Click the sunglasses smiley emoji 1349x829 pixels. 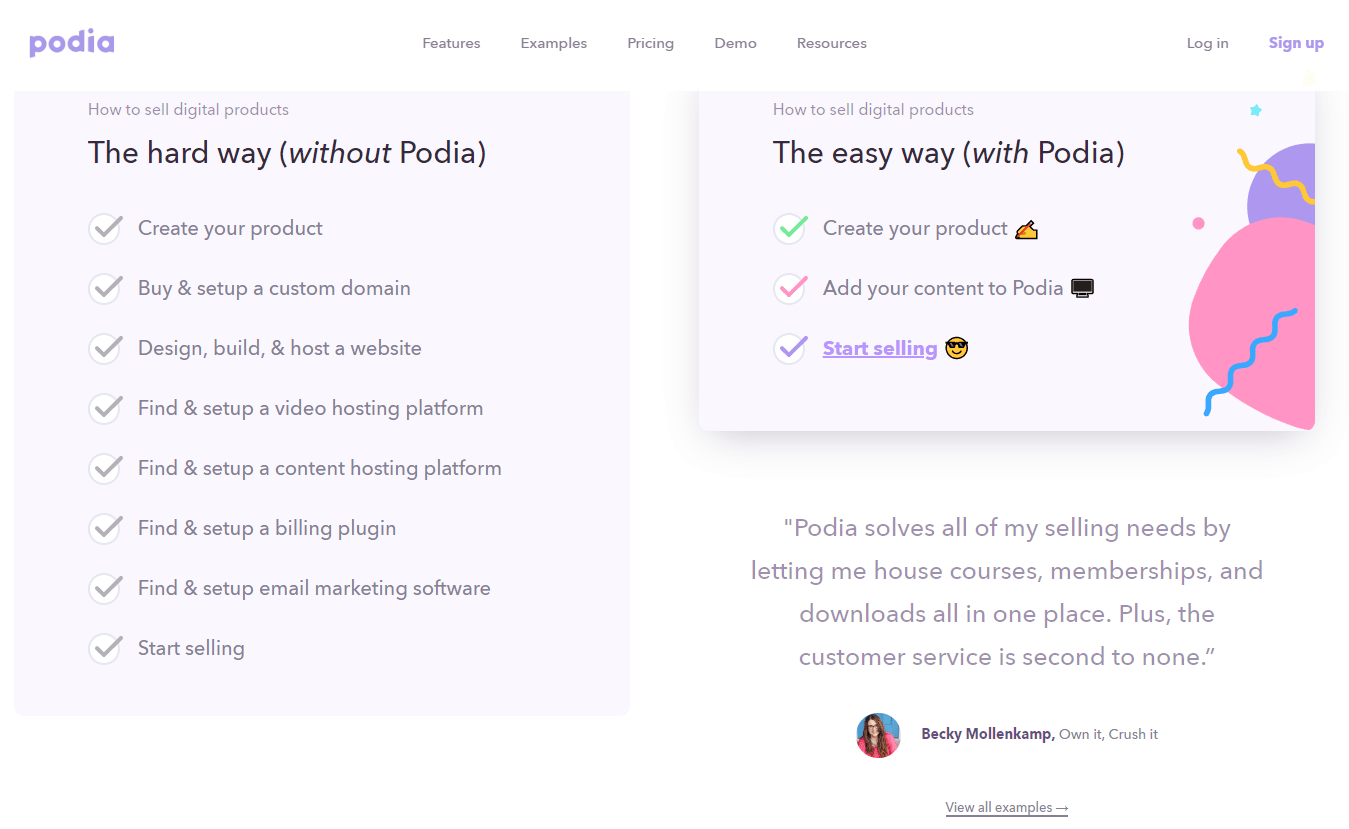pyautogui.click(x=957, y=348)
